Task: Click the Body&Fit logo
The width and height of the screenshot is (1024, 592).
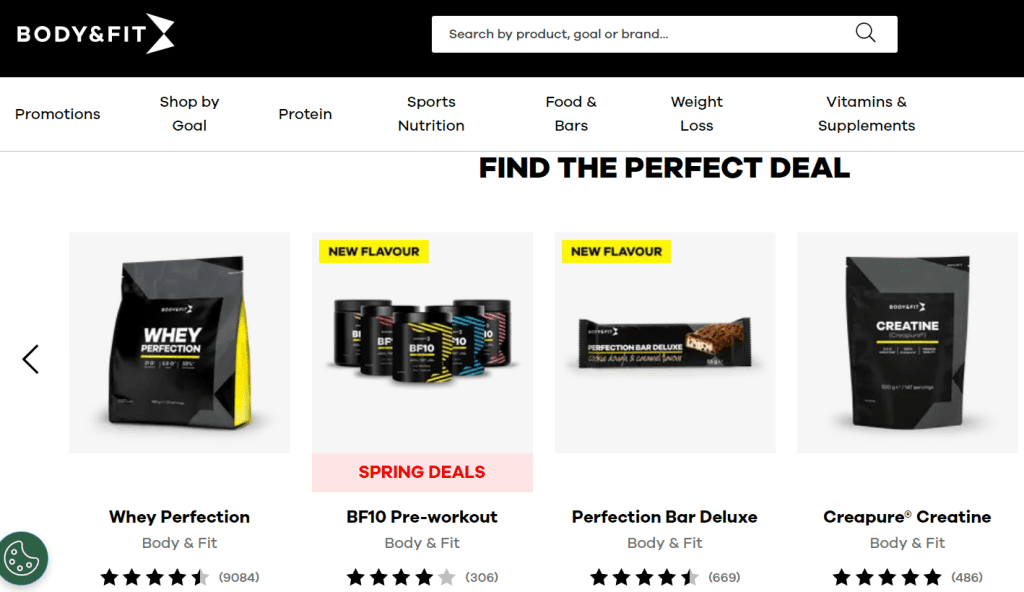Action: pyautogui.click(x=95, y=33)
